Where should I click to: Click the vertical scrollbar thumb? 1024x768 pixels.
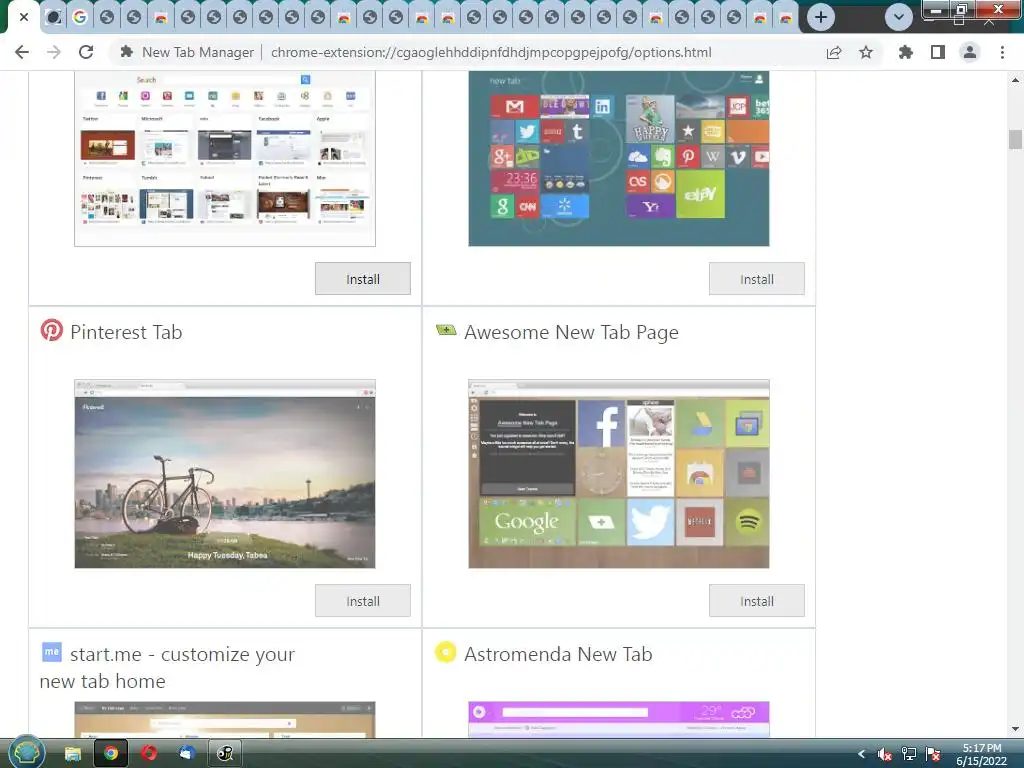1015,139
